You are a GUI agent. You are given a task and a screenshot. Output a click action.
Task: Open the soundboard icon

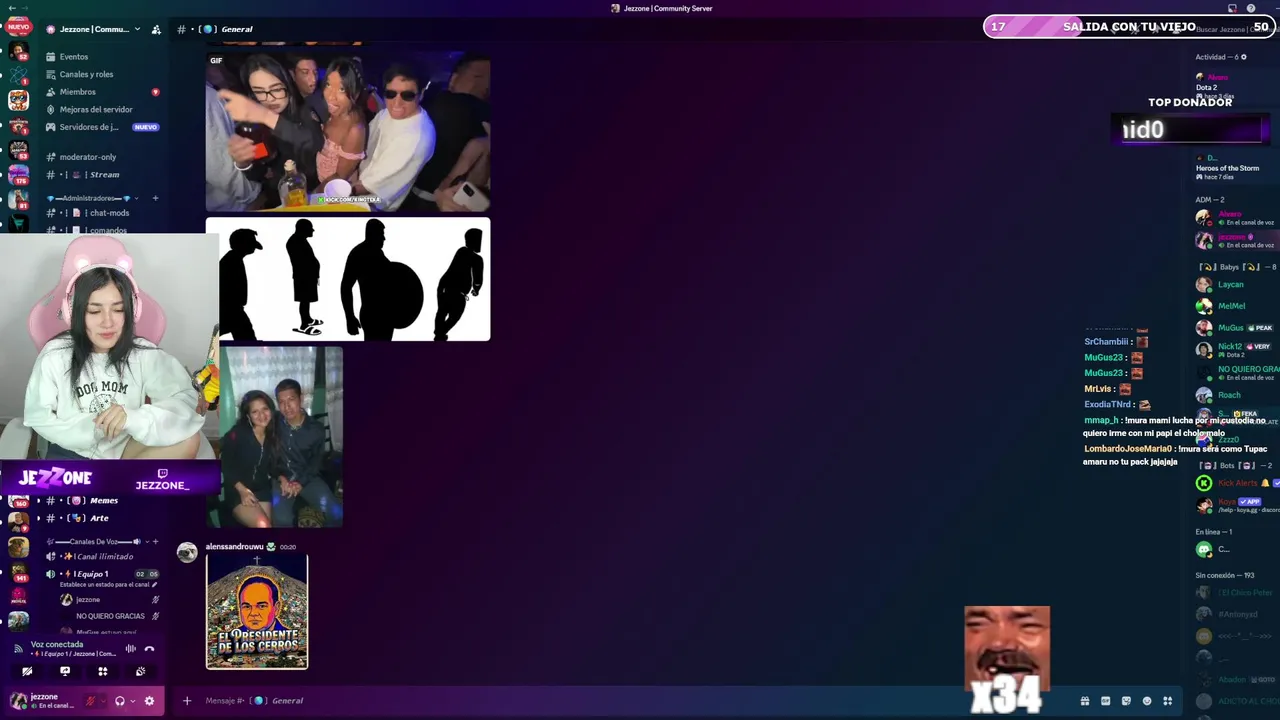[x=140, y=672]
